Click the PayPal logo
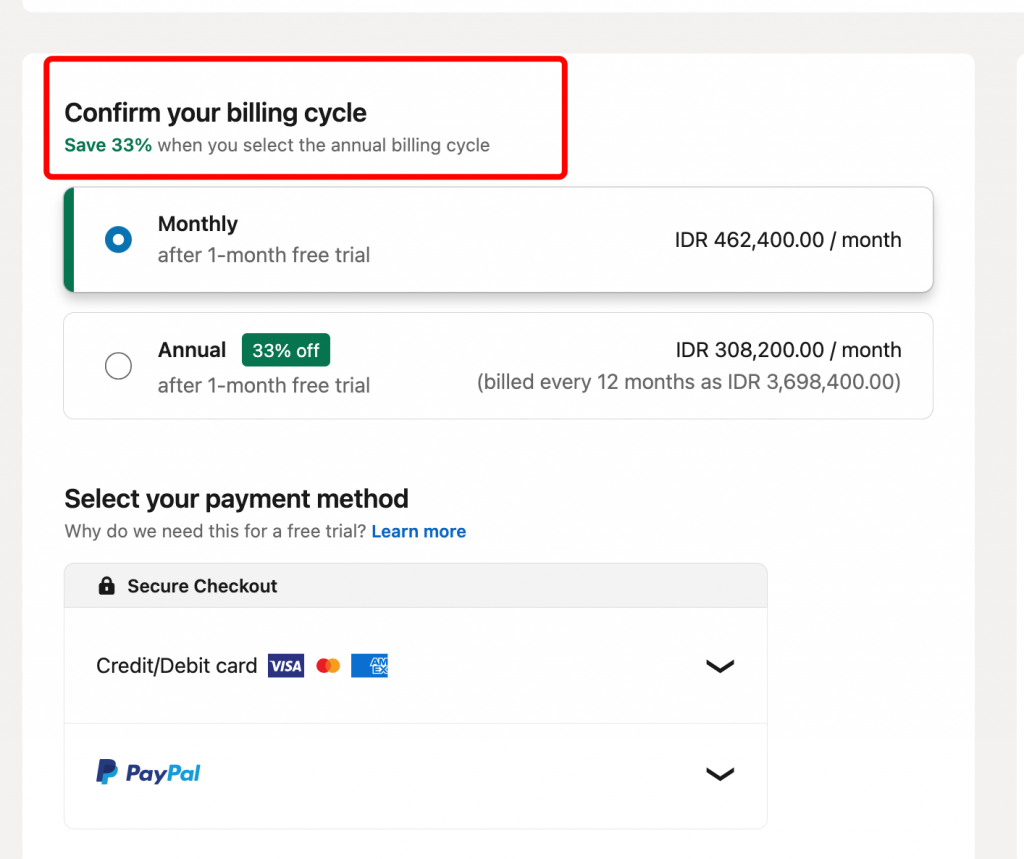1024x859 pixels. pyautogui.click(x=148, y=772)
